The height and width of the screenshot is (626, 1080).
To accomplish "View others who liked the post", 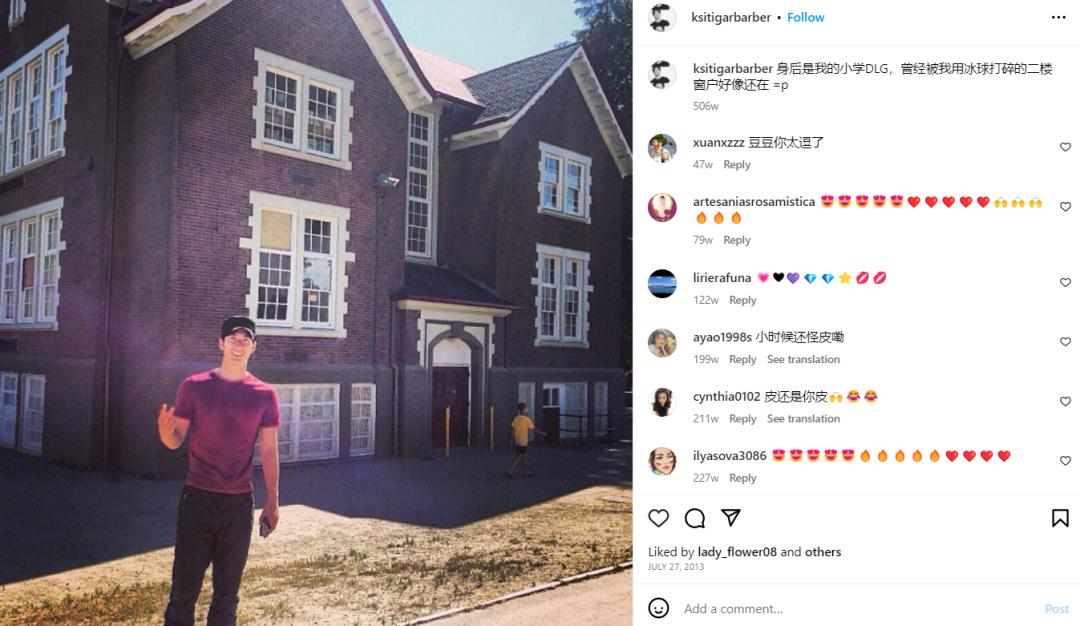I will (823, 552).
